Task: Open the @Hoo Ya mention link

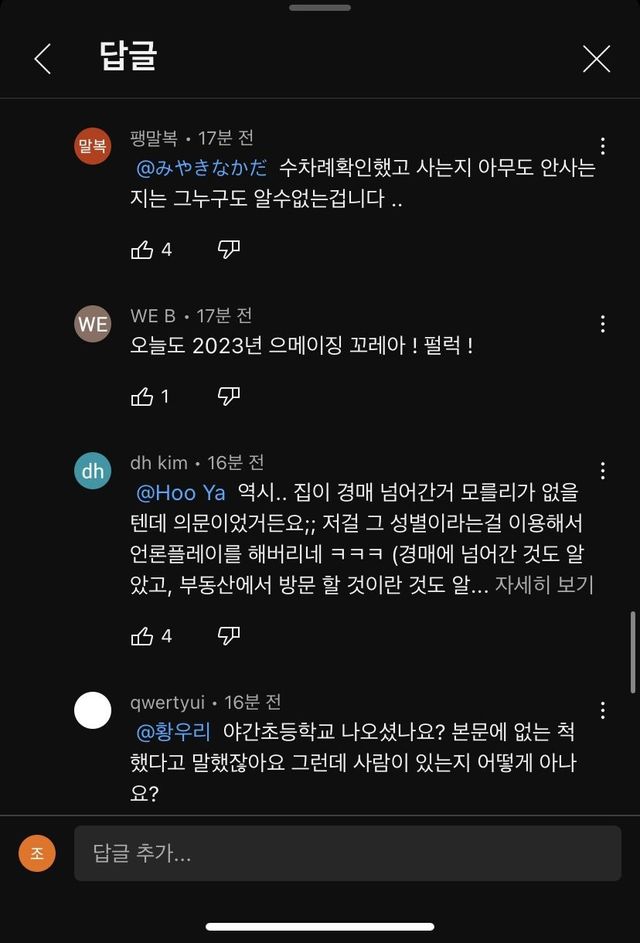Action: coord(181,494)
